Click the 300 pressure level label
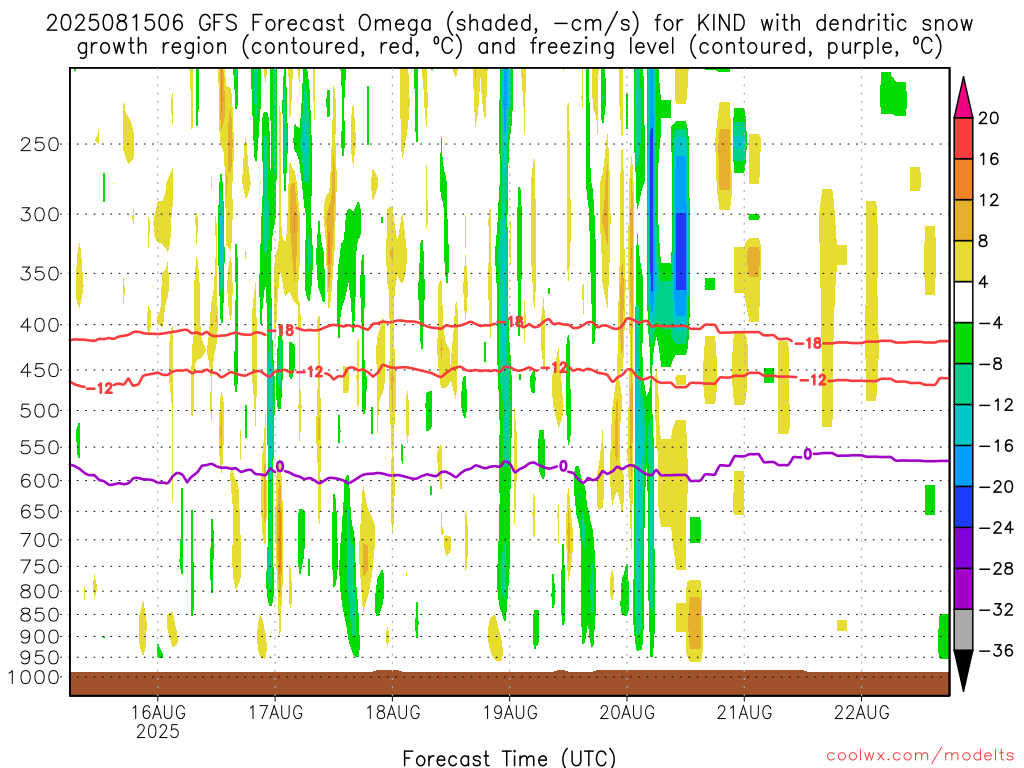Viewport: 1024px width, 768px height. tap(40, 214)
